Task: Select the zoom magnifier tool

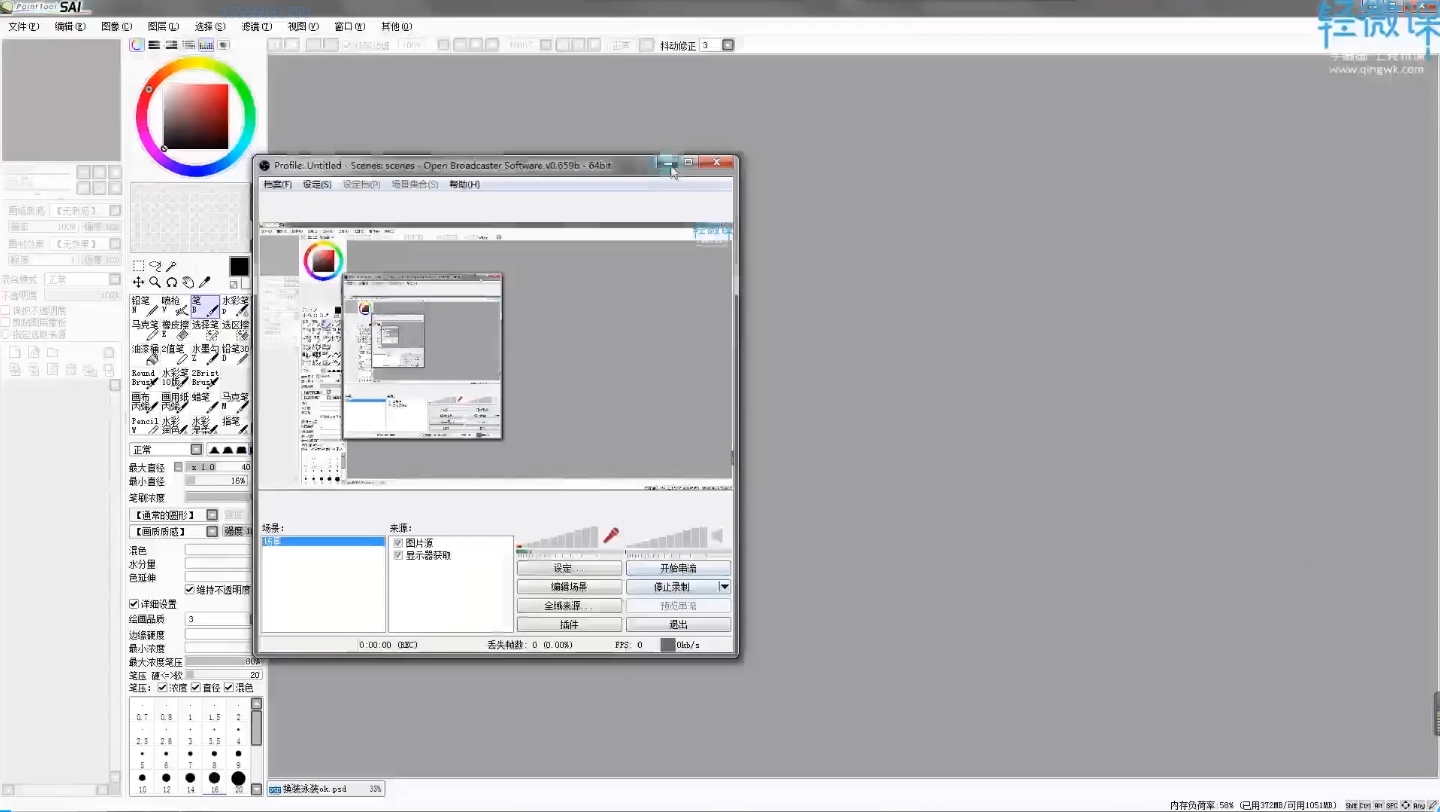Action: pos(155,283)
